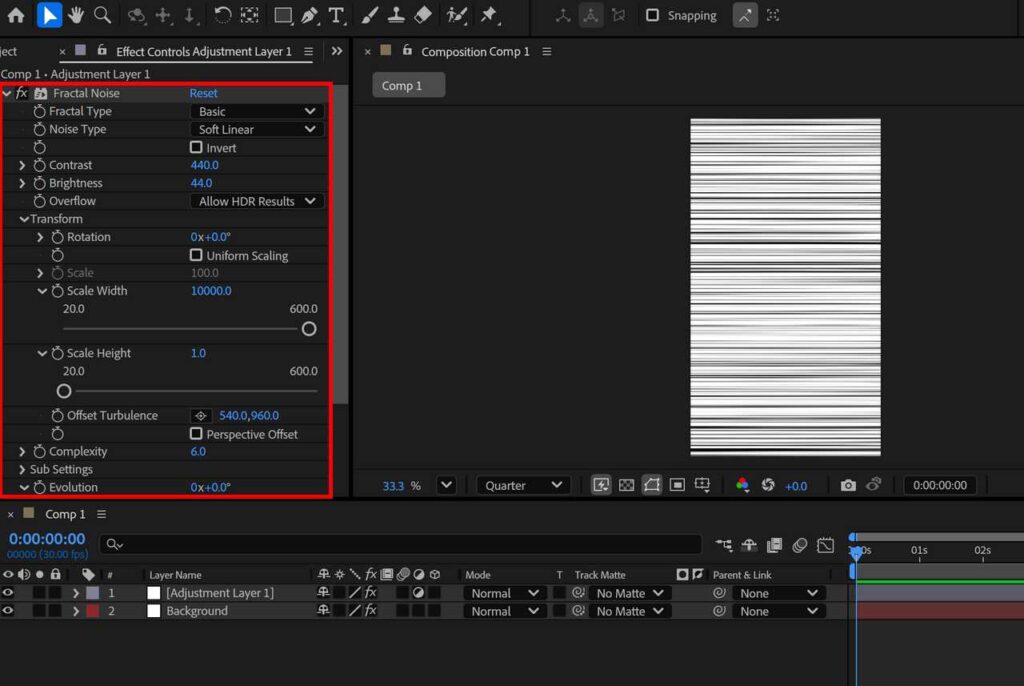Go to the Home screen icon
This screenshot has height=686, width=1024.
16,15
